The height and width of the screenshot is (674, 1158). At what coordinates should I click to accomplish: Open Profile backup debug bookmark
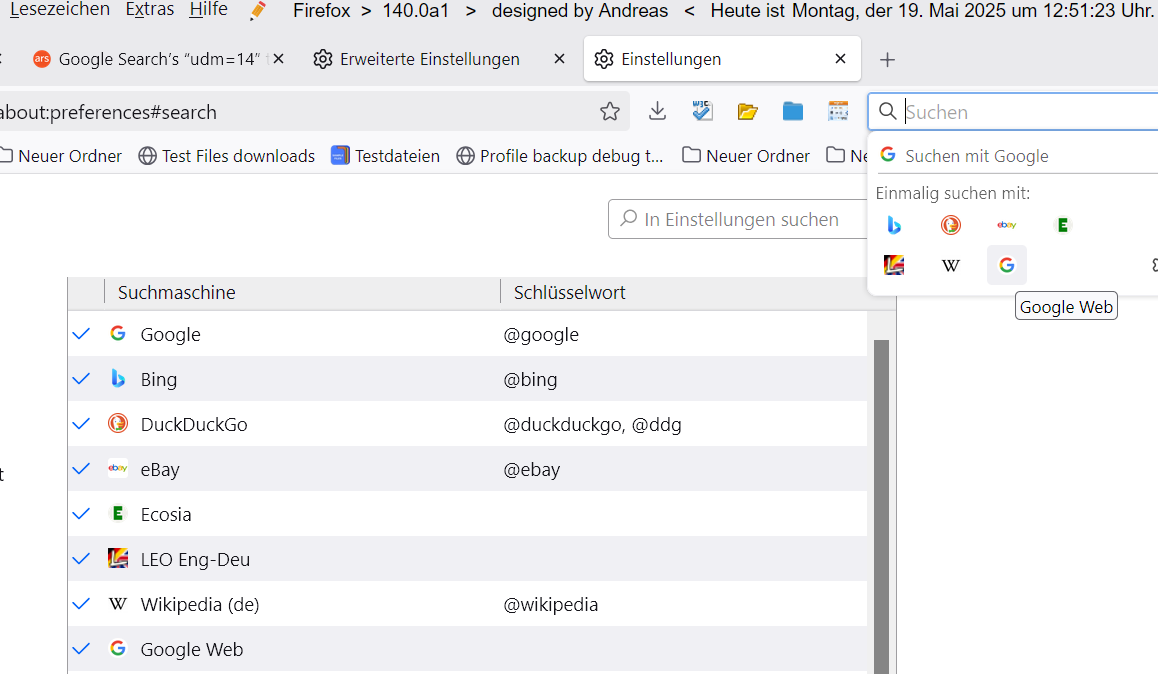561,156
